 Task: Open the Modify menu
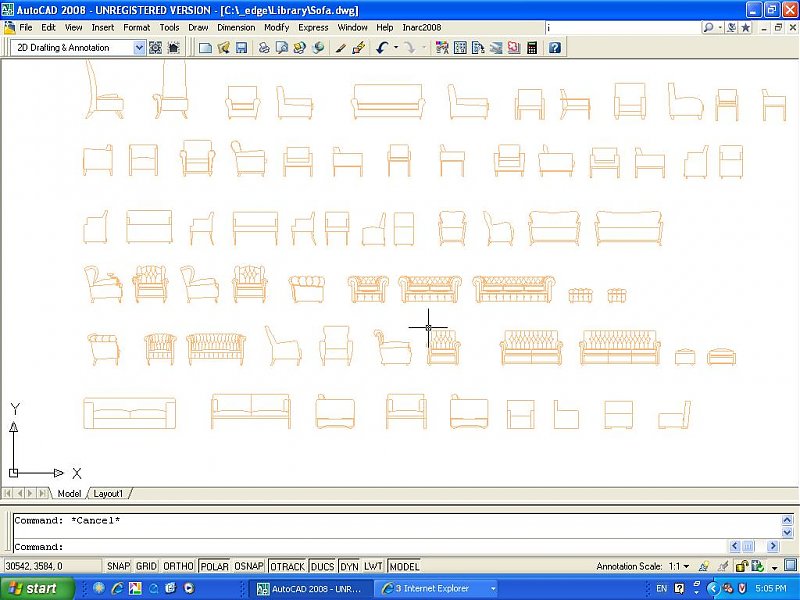pyautogui.click(x=277, y=28)
